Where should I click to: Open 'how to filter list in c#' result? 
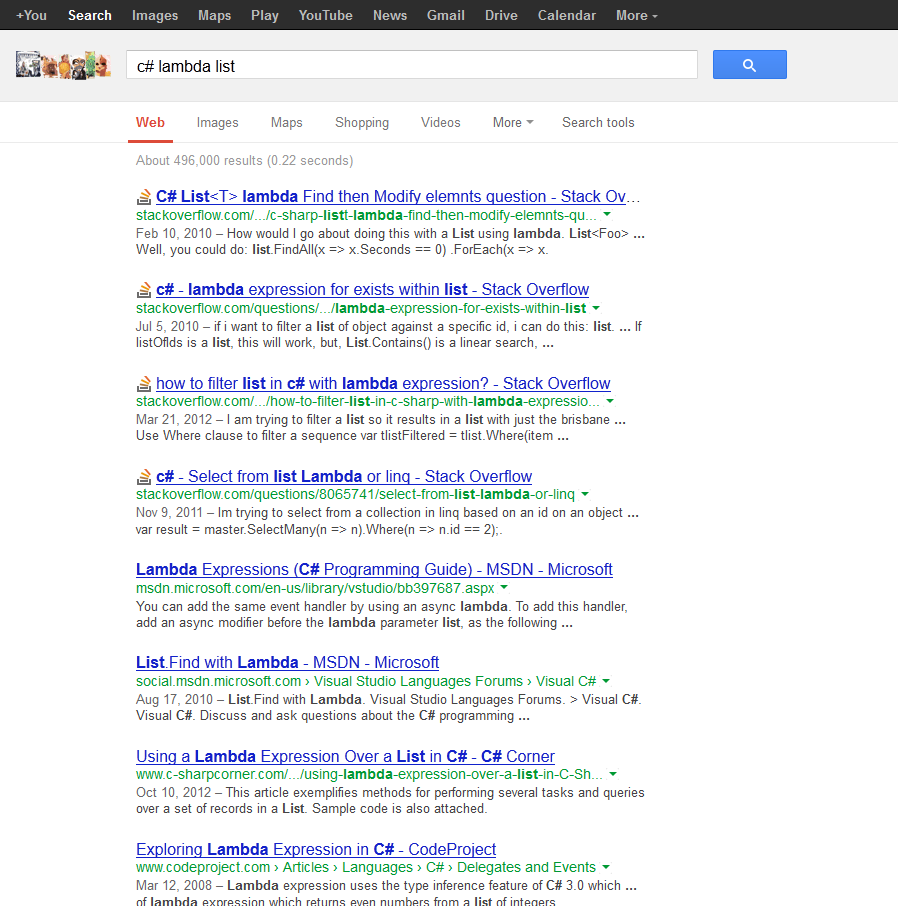click(383, 383)
